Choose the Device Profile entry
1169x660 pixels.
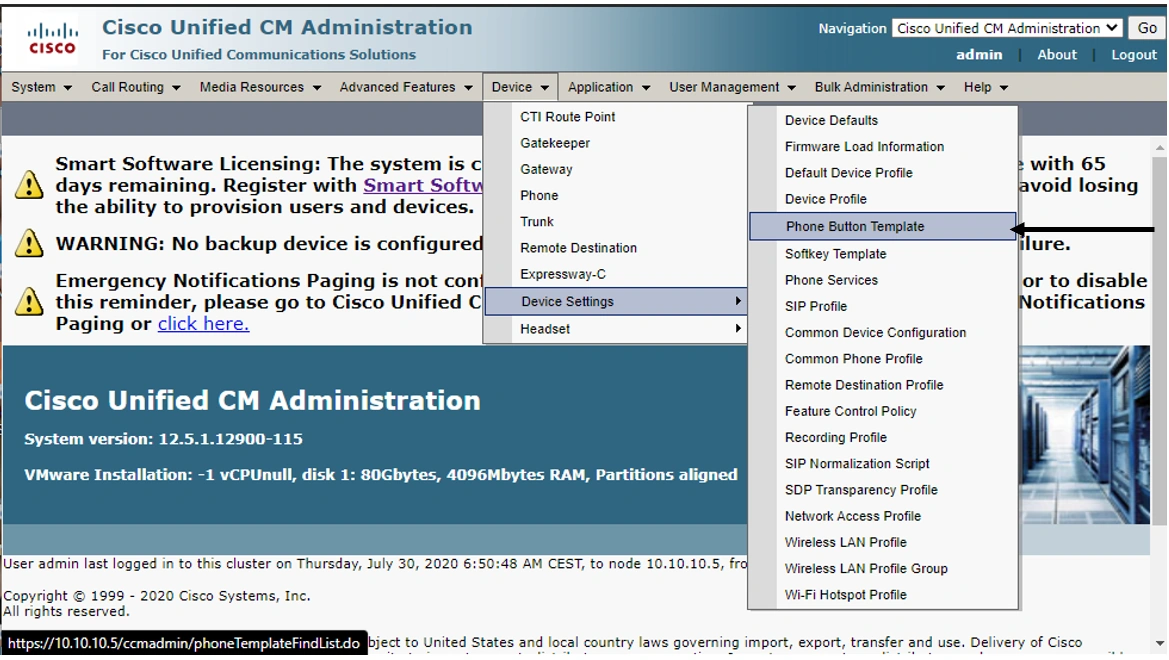883,199
